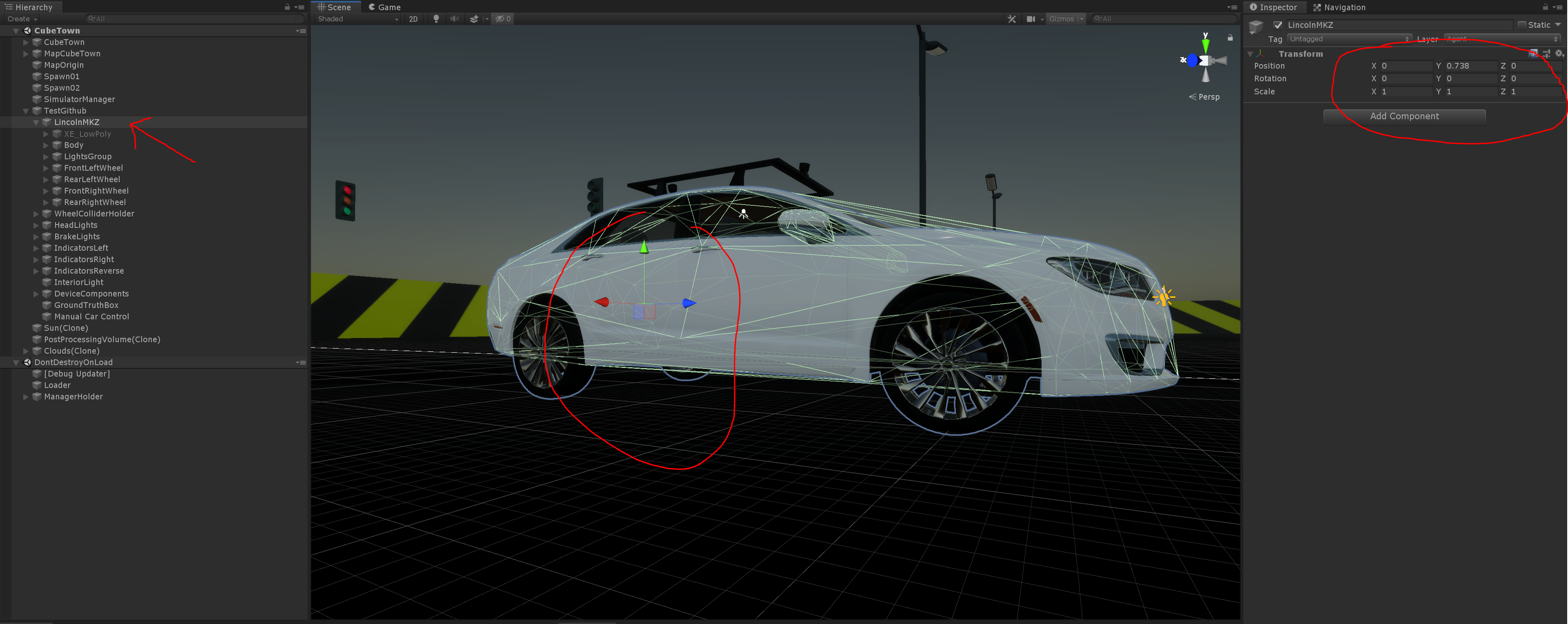Image resolution: width=1568 pixels, height=624 pixels.
Task: Open the Inspector panel options menu
Action: pyautogui.click(x=1557, y=7)
